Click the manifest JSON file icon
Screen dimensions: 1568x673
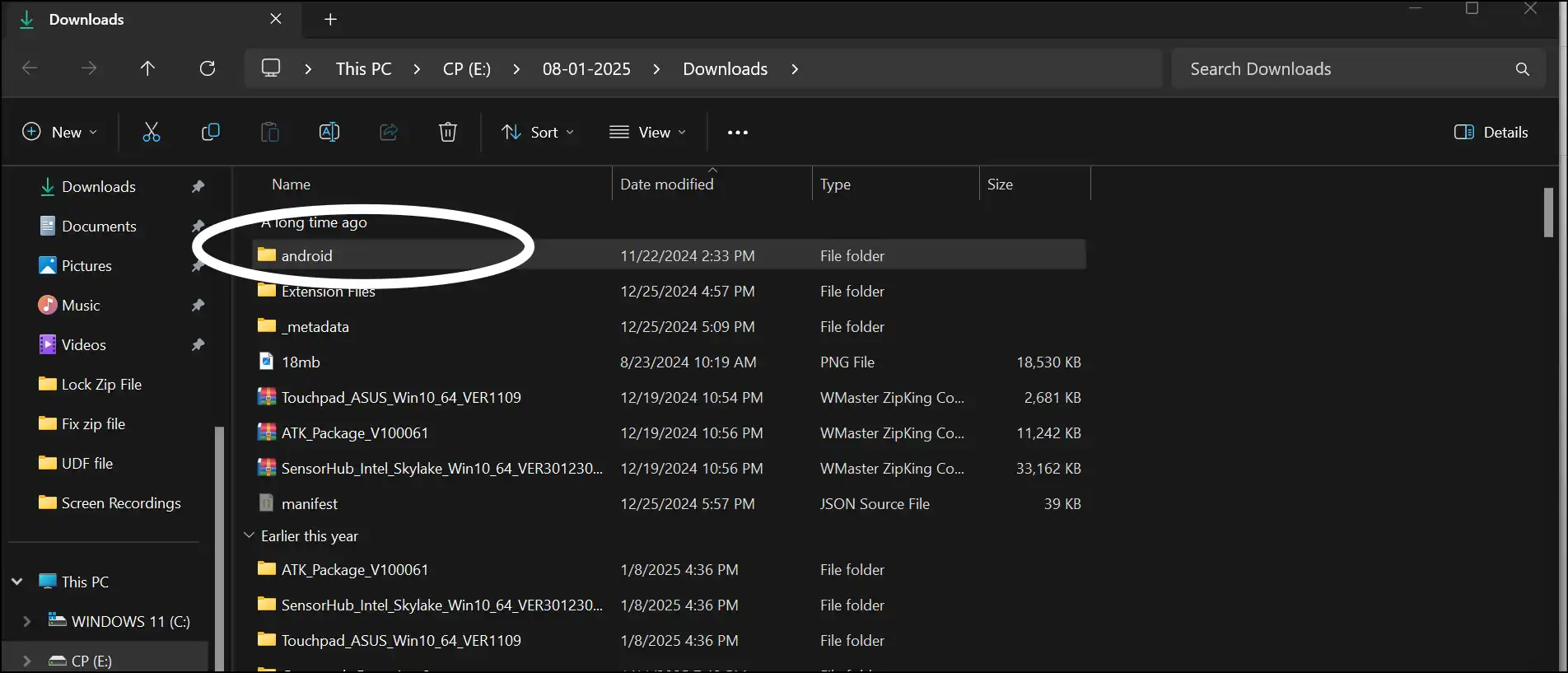click(x=266, y=502)
